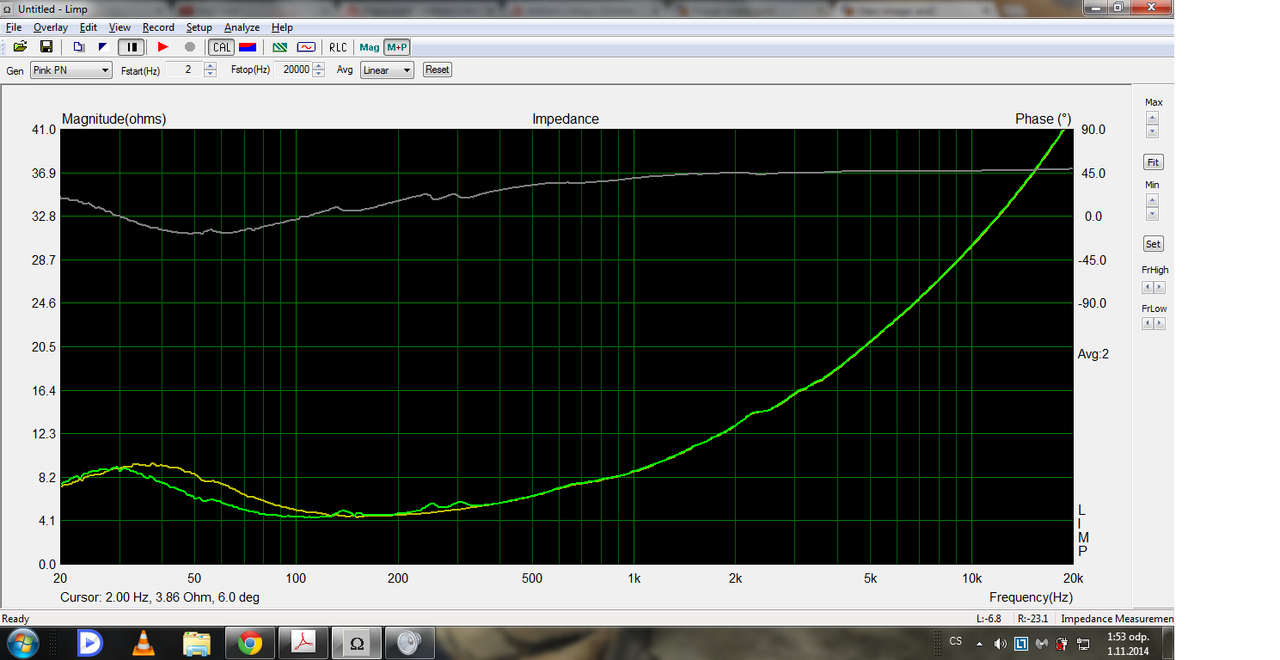
Task: Toggle the pause button in the toolbar
Action: (131, 47)
